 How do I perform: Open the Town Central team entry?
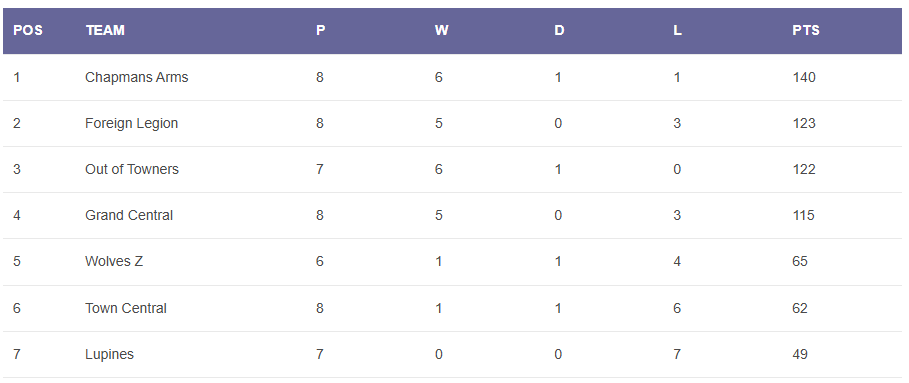[126, 308]
